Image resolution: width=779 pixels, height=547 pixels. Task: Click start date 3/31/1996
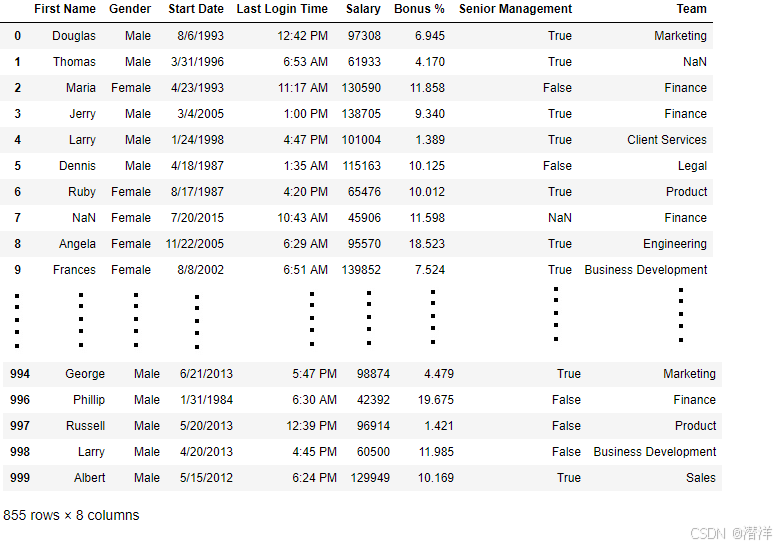[198, 62]
